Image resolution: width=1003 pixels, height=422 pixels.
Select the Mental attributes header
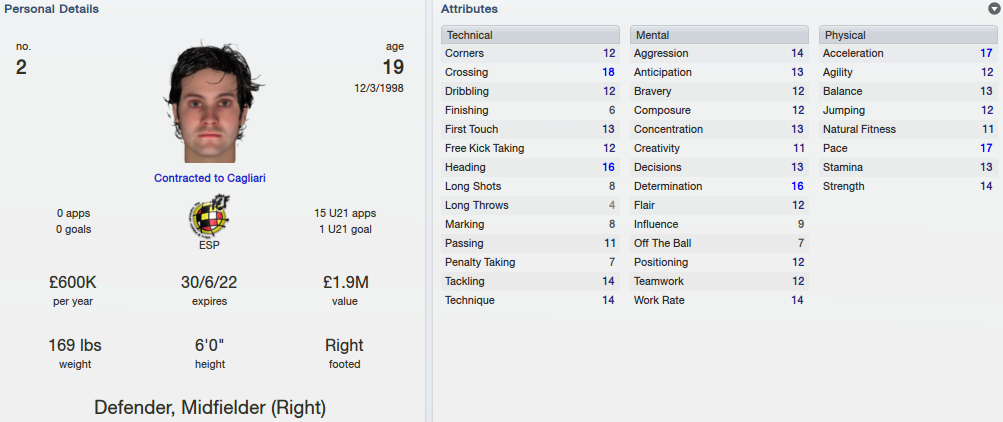click(719, 35)
